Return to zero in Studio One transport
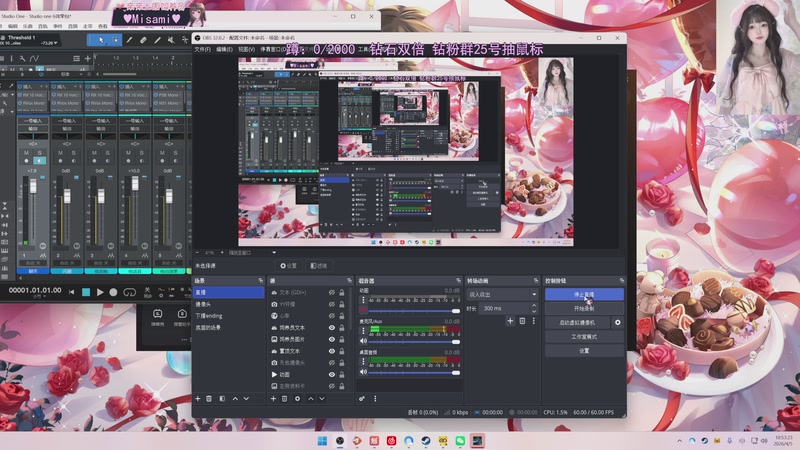 (71, 292)
